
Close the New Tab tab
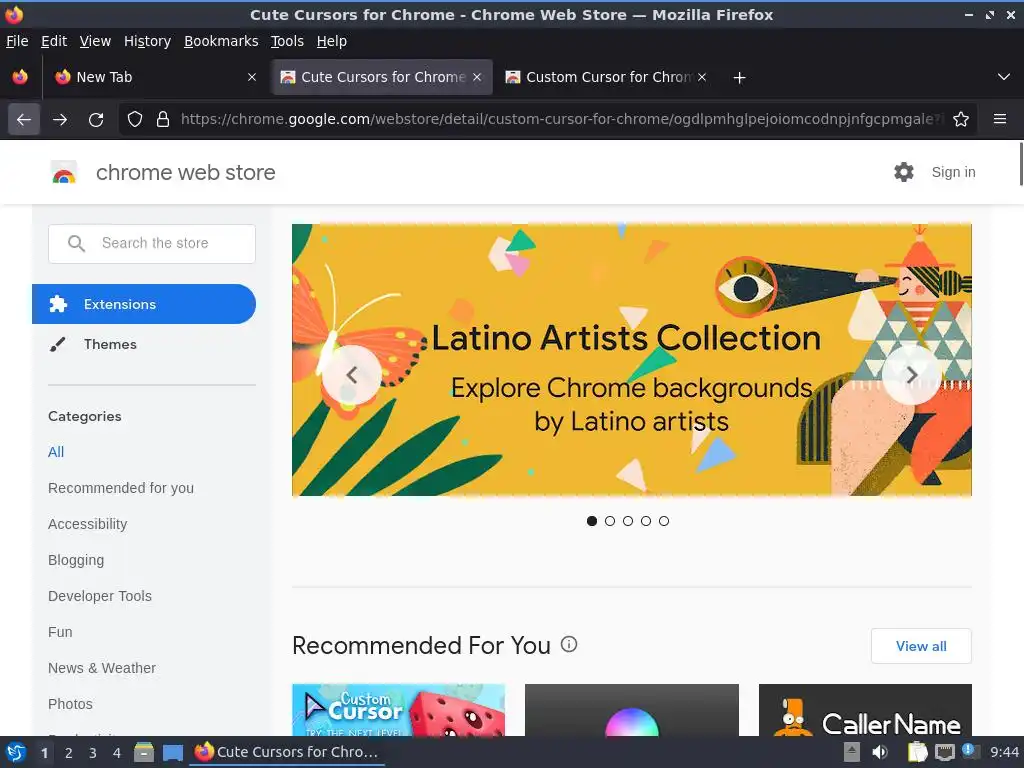[x=252, y=77]
